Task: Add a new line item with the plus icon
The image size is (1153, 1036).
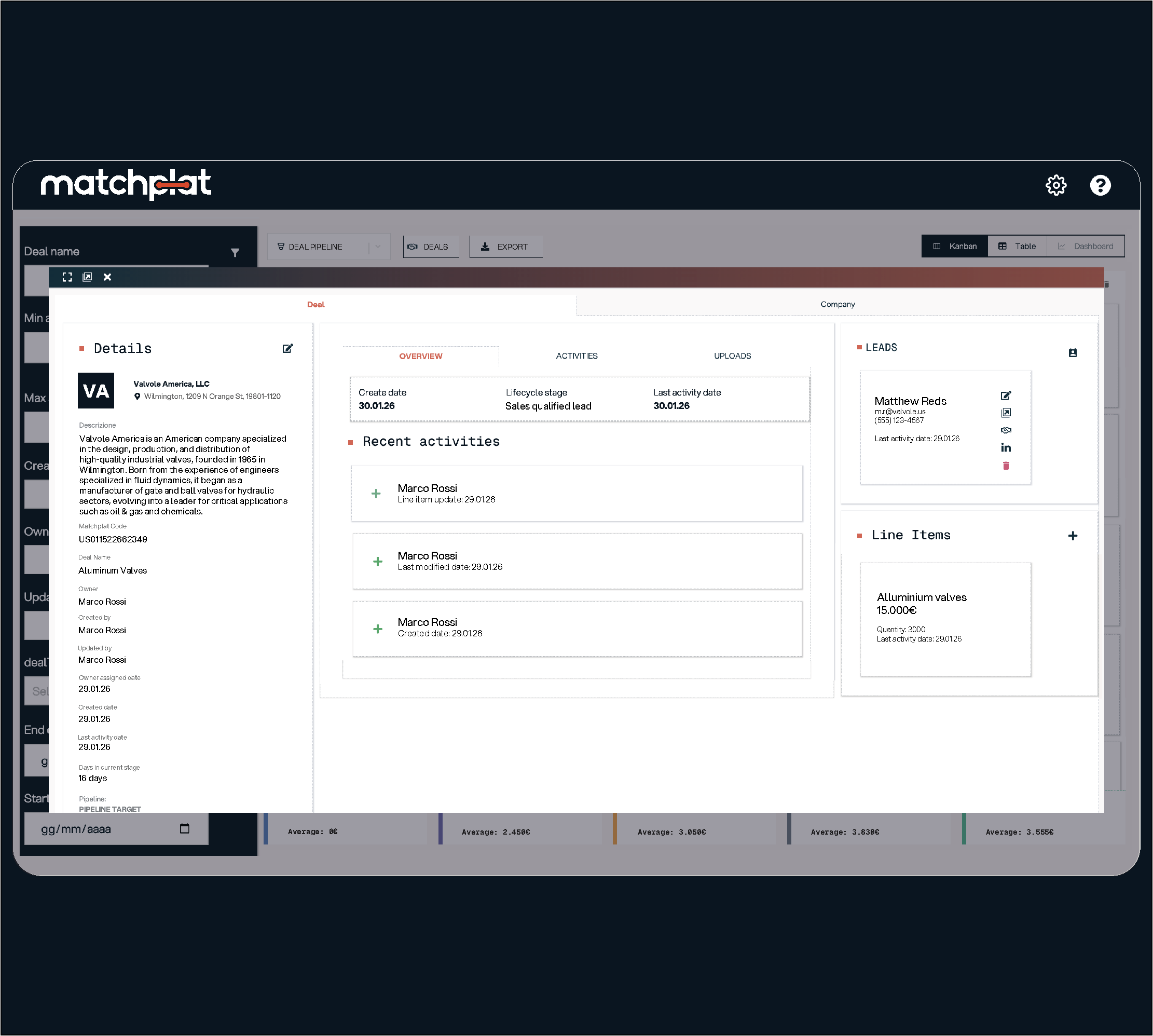Action: [x=1072, y=536]
